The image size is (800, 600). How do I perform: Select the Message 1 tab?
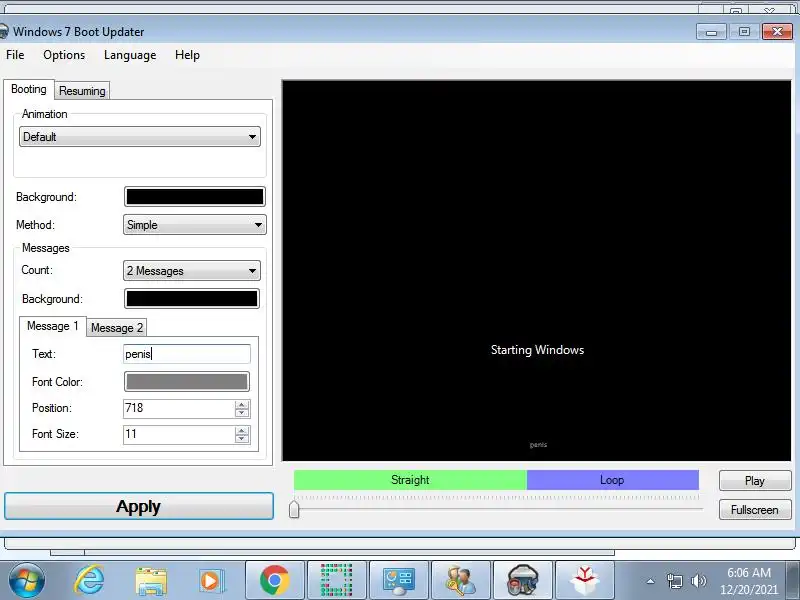(53, 326)
